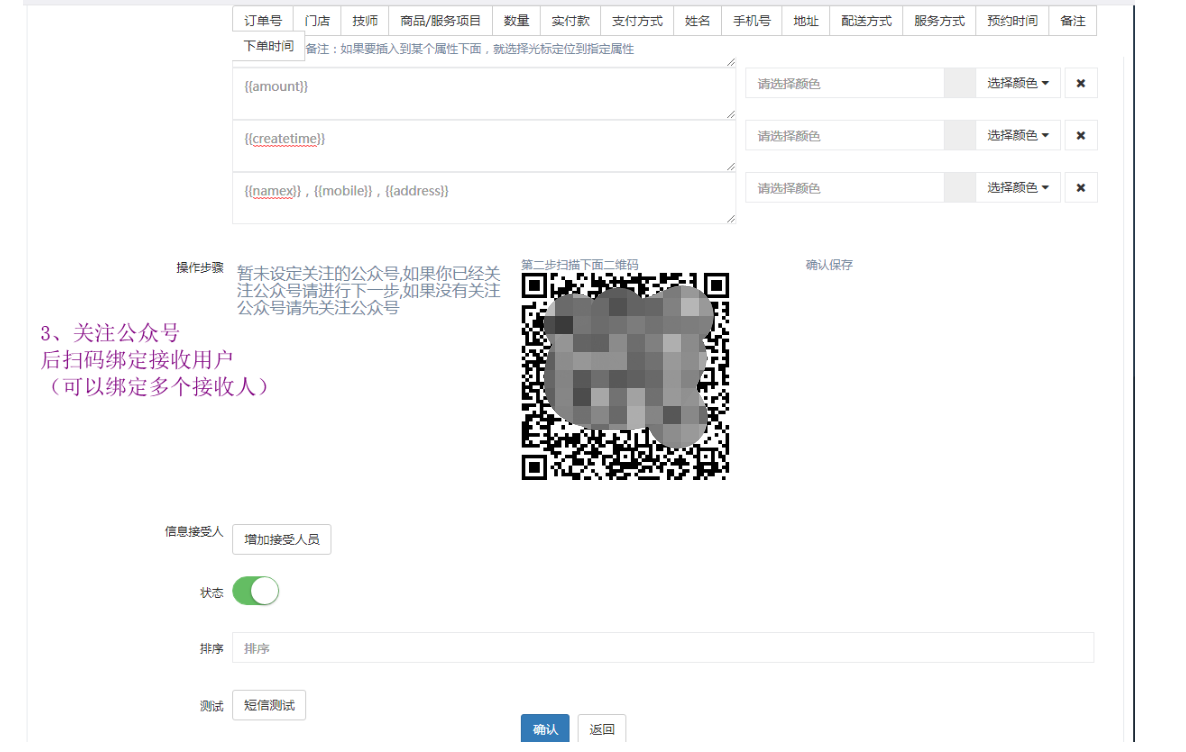This screenshot has width=1186, height=752.
Task: Click into the {{createtime}} text area
Action: pyautogui.click(x=484, y=145)
